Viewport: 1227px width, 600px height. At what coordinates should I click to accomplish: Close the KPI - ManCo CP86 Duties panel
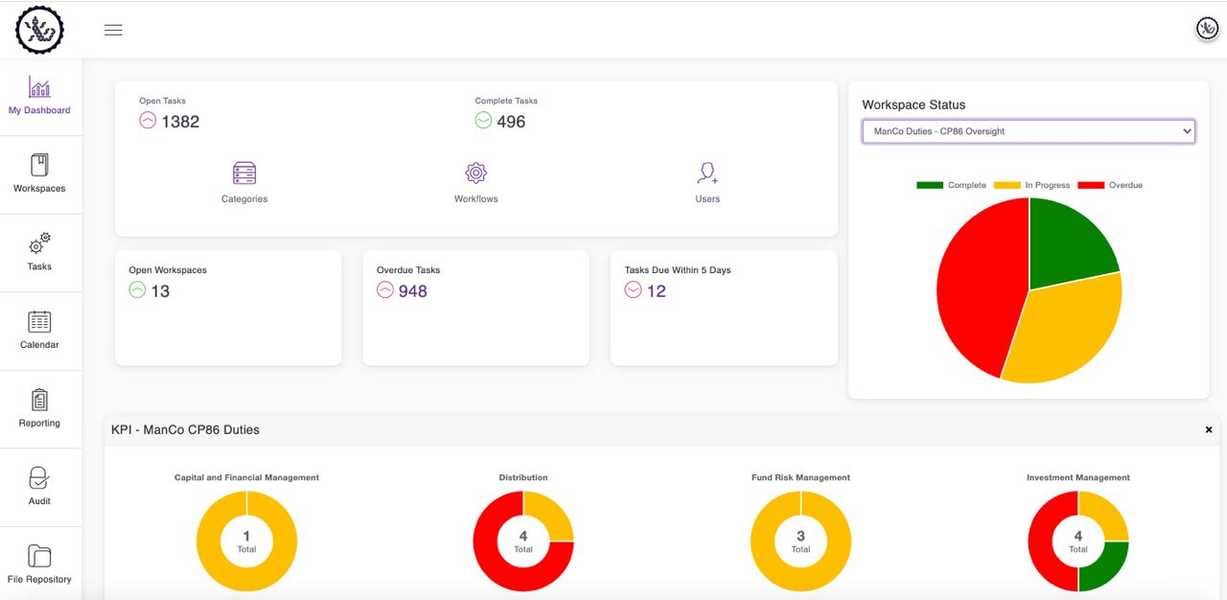click(1208, 429)
